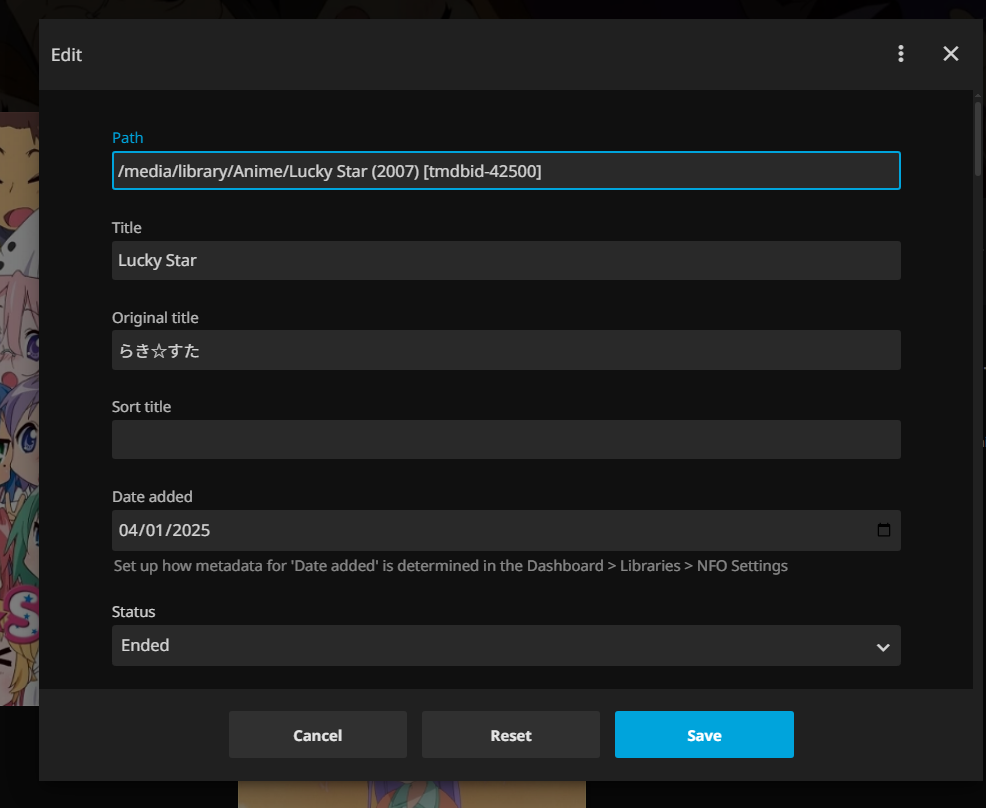Open the three-dot more options menu
This screenshot has width=986, height=808.
[901, 54]
